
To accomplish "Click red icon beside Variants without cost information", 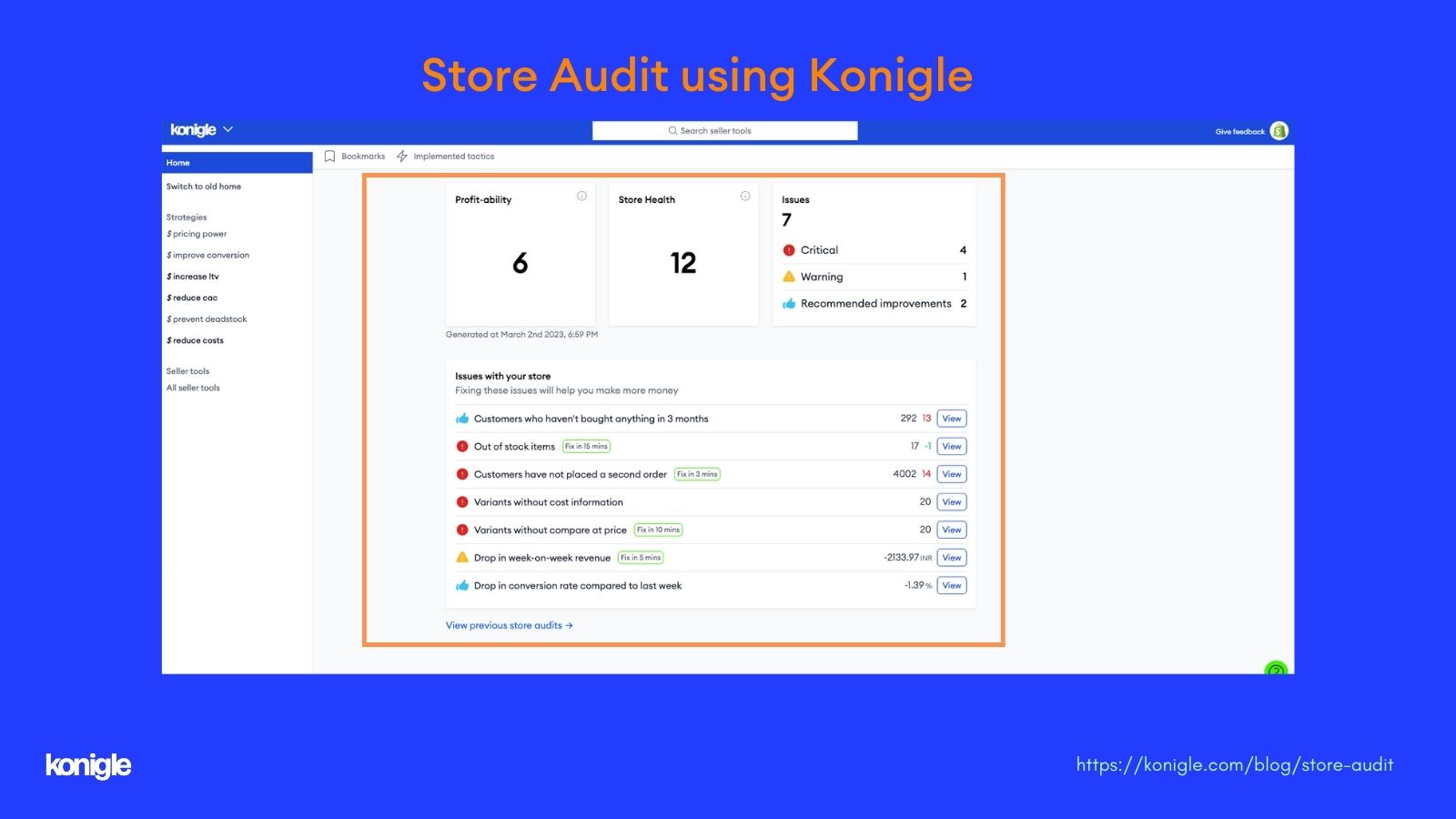I will pos(462,502).
